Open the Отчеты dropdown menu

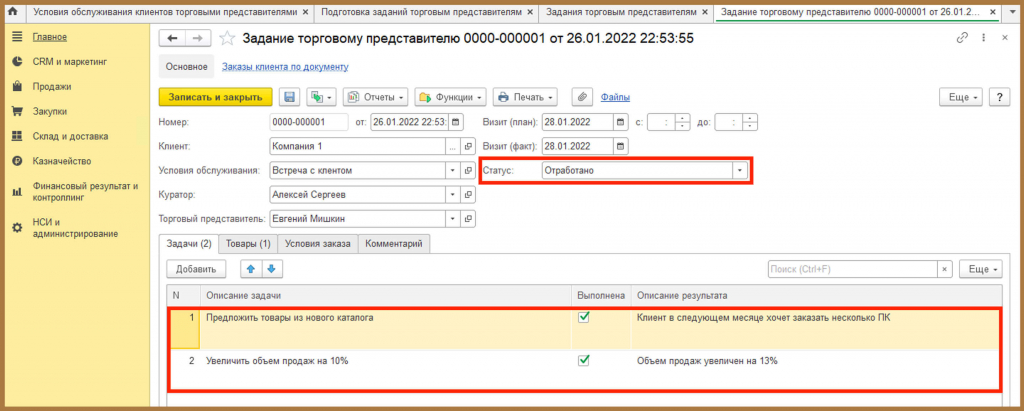376,97
